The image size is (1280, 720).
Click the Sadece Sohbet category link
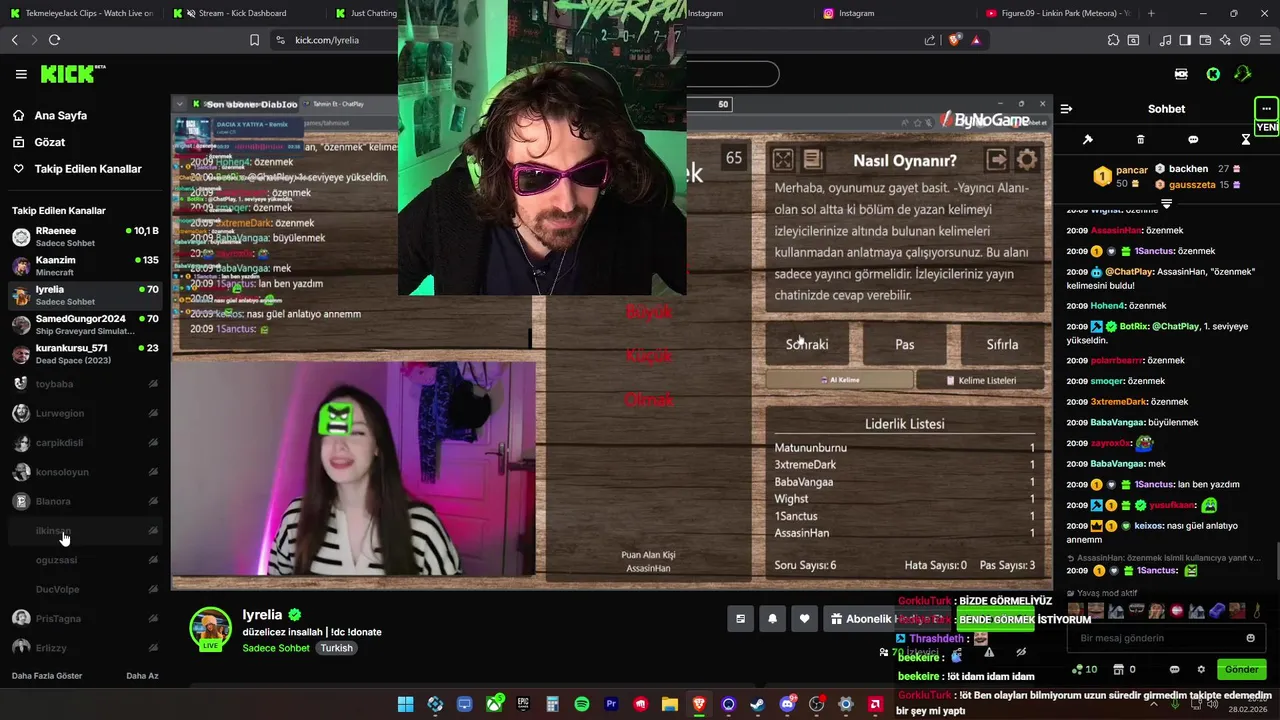coord(276,648)
